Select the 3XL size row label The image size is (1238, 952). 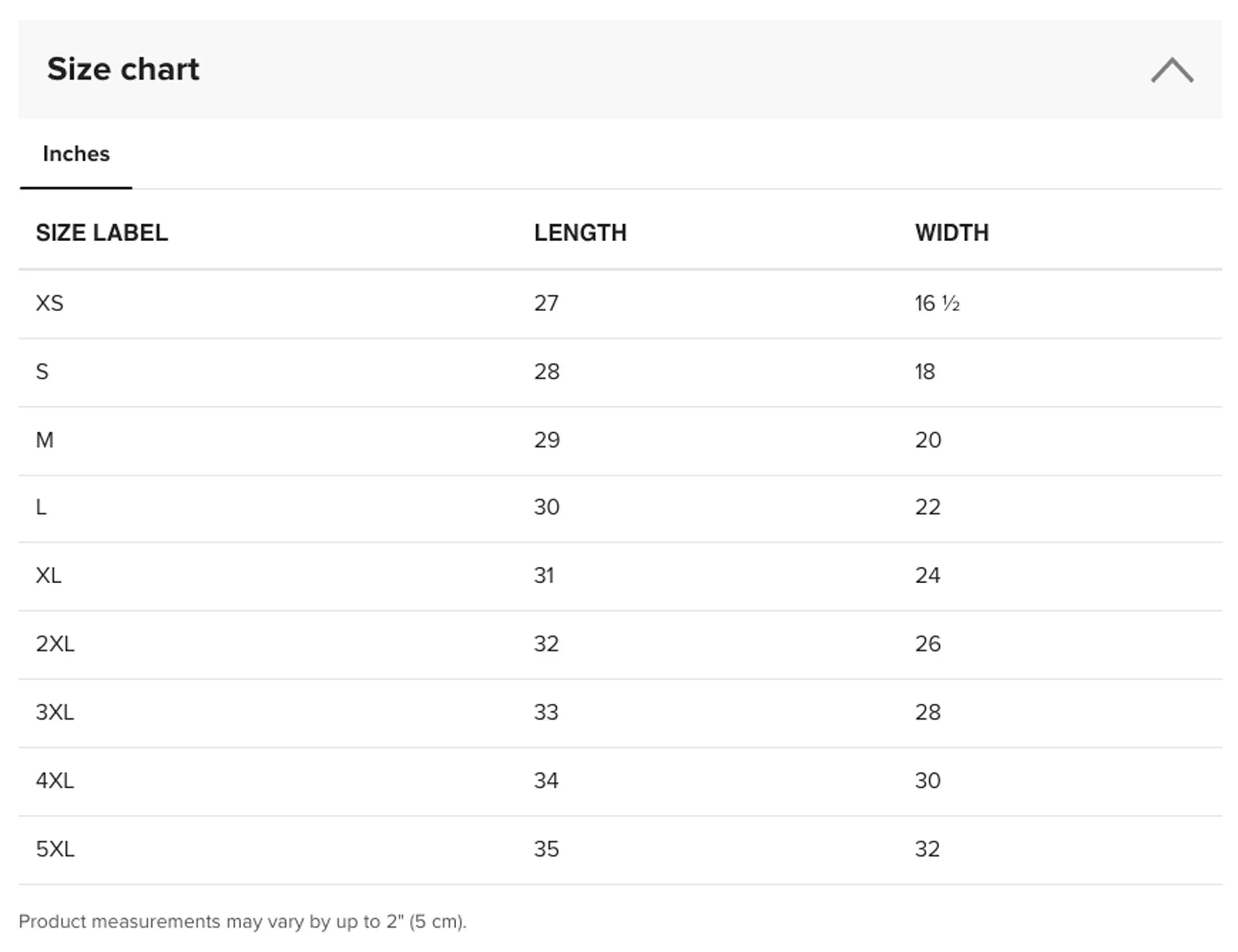[x=55, y=712]
